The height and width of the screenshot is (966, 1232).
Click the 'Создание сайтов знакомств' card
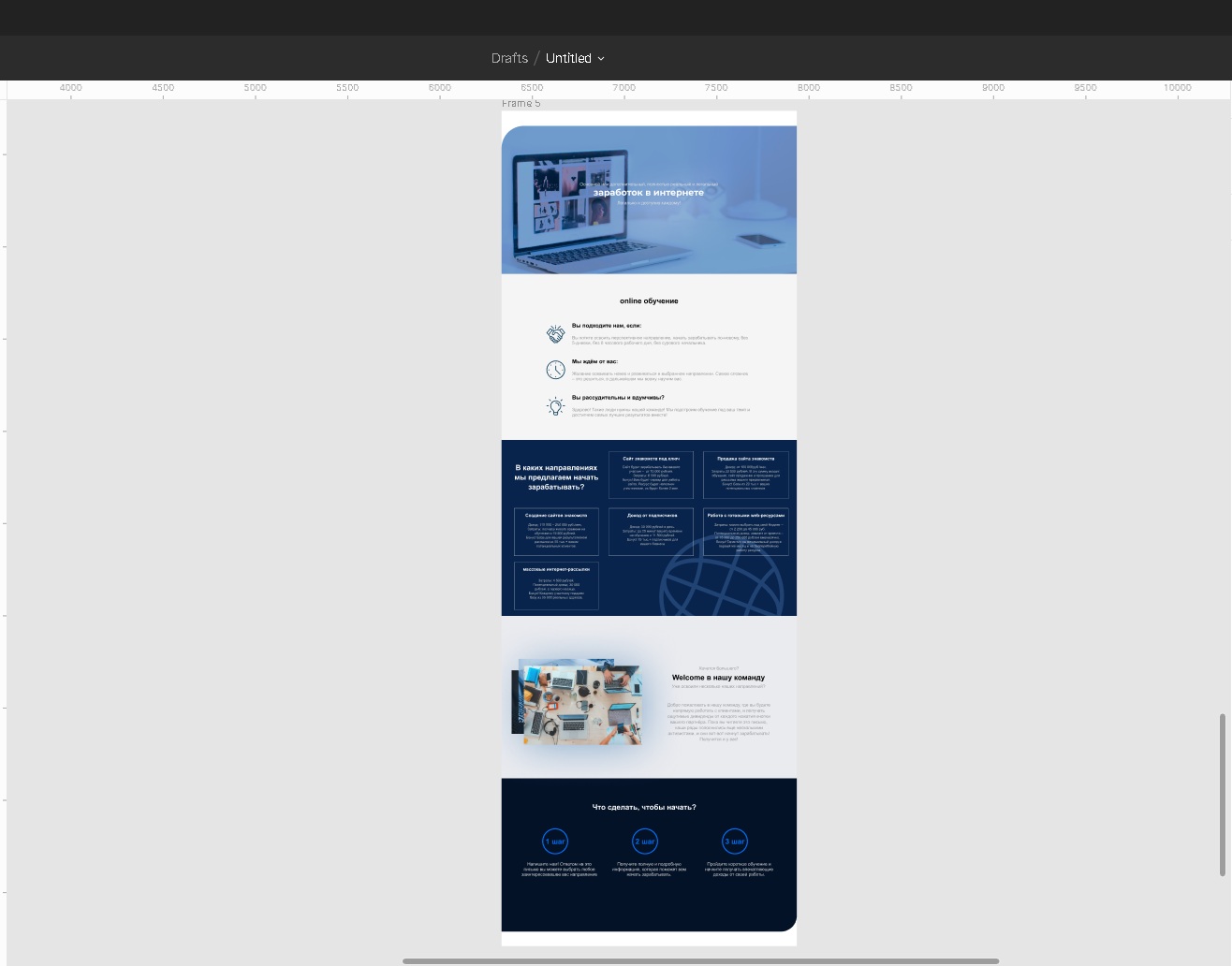pyautogui.click(x=556, y=532)
